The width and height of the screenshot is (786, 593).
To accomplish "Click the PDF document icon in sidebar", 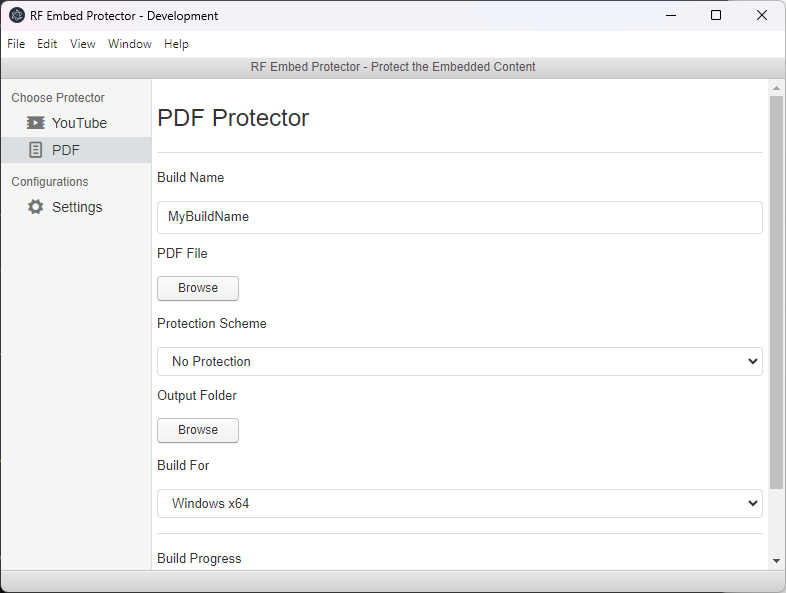I will point(36,150).
